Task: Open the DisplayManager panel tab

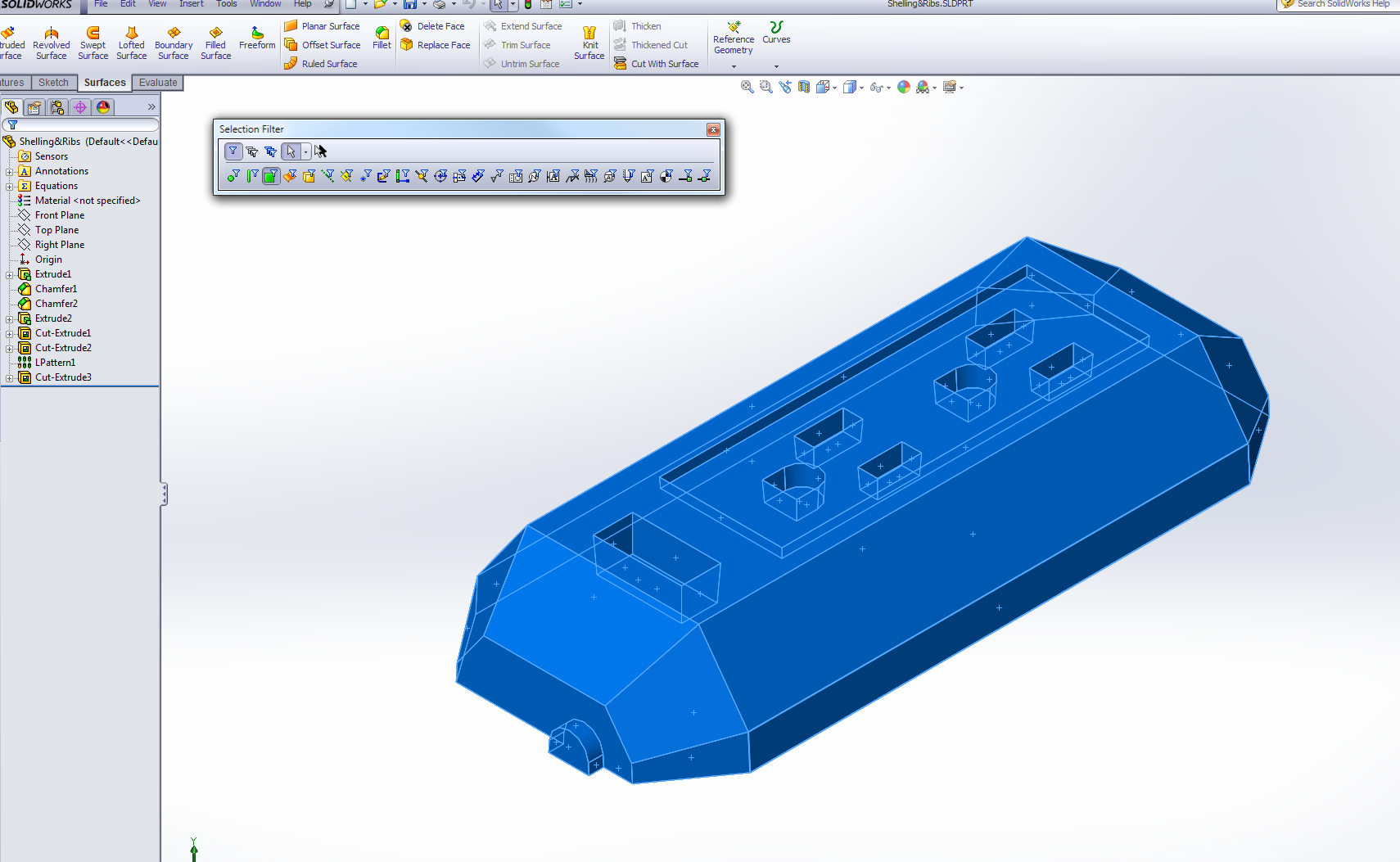Action: (103, 107)
